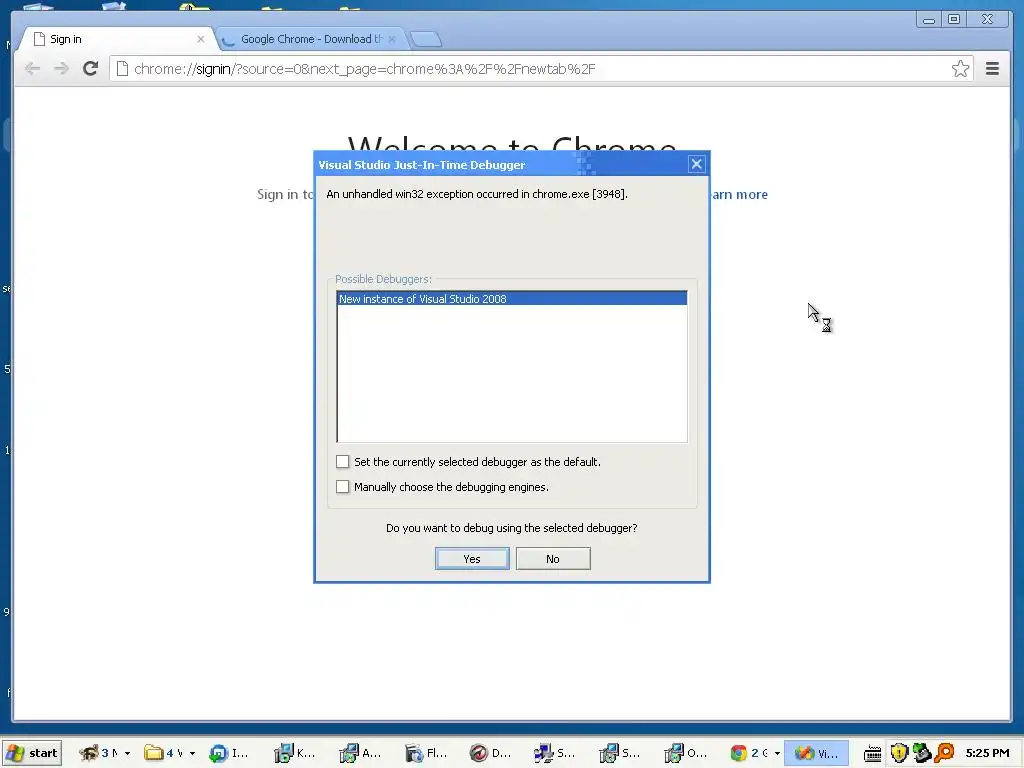
Task: Click the keyboard tray icon
Action: point(873,754)
